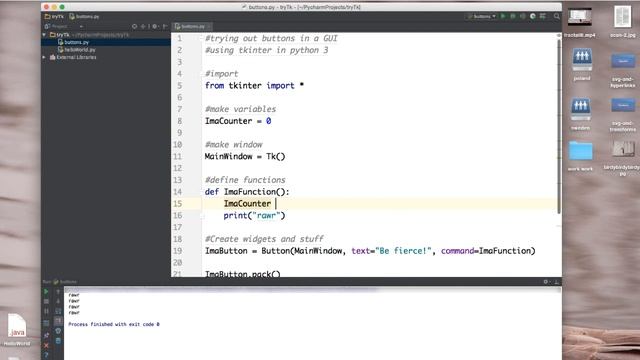Click '#Create widgets and stuff' comment line
The image size is (640, 360).
point(264,239)
